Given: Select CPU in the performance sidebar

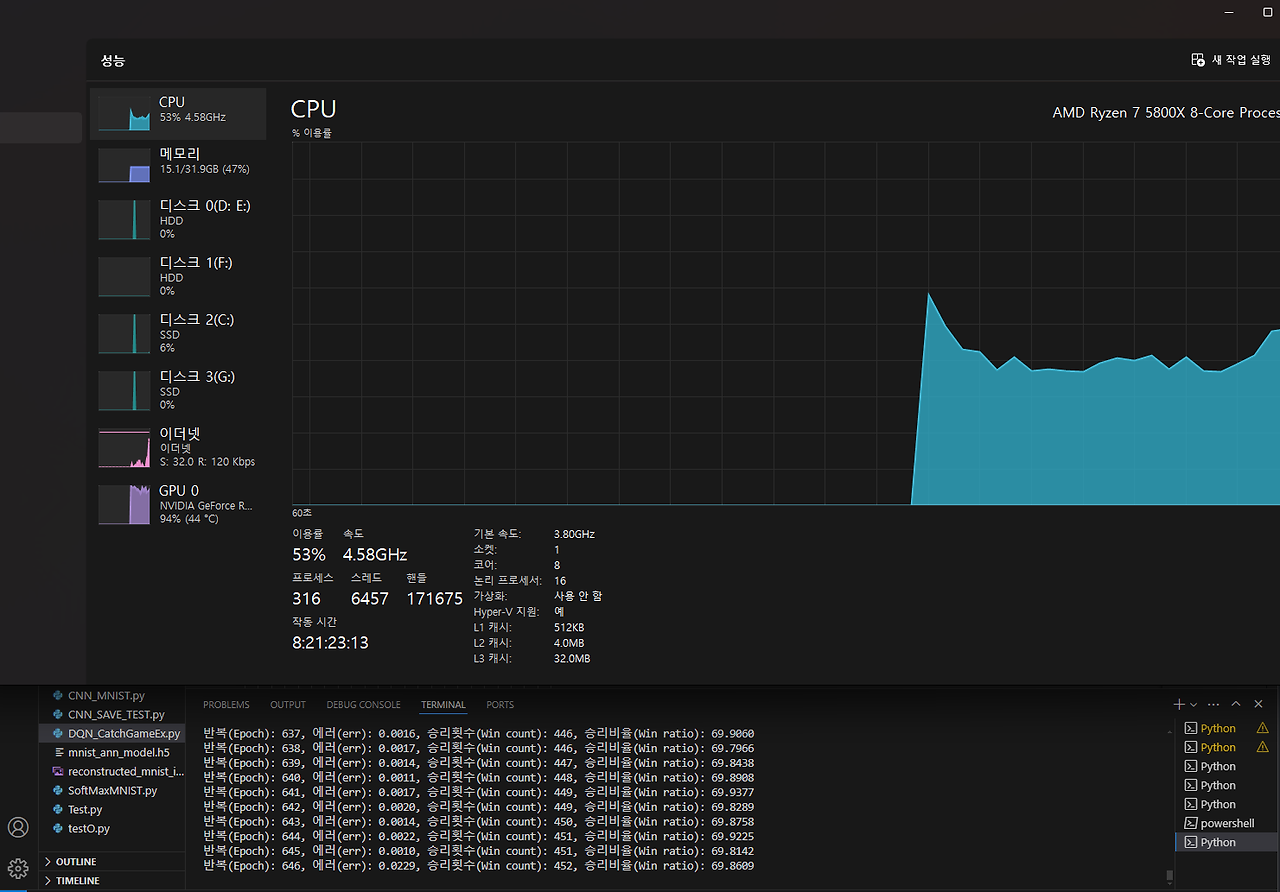Looking at the screenshot, I should pyautogui.click(x=178, y=113).
